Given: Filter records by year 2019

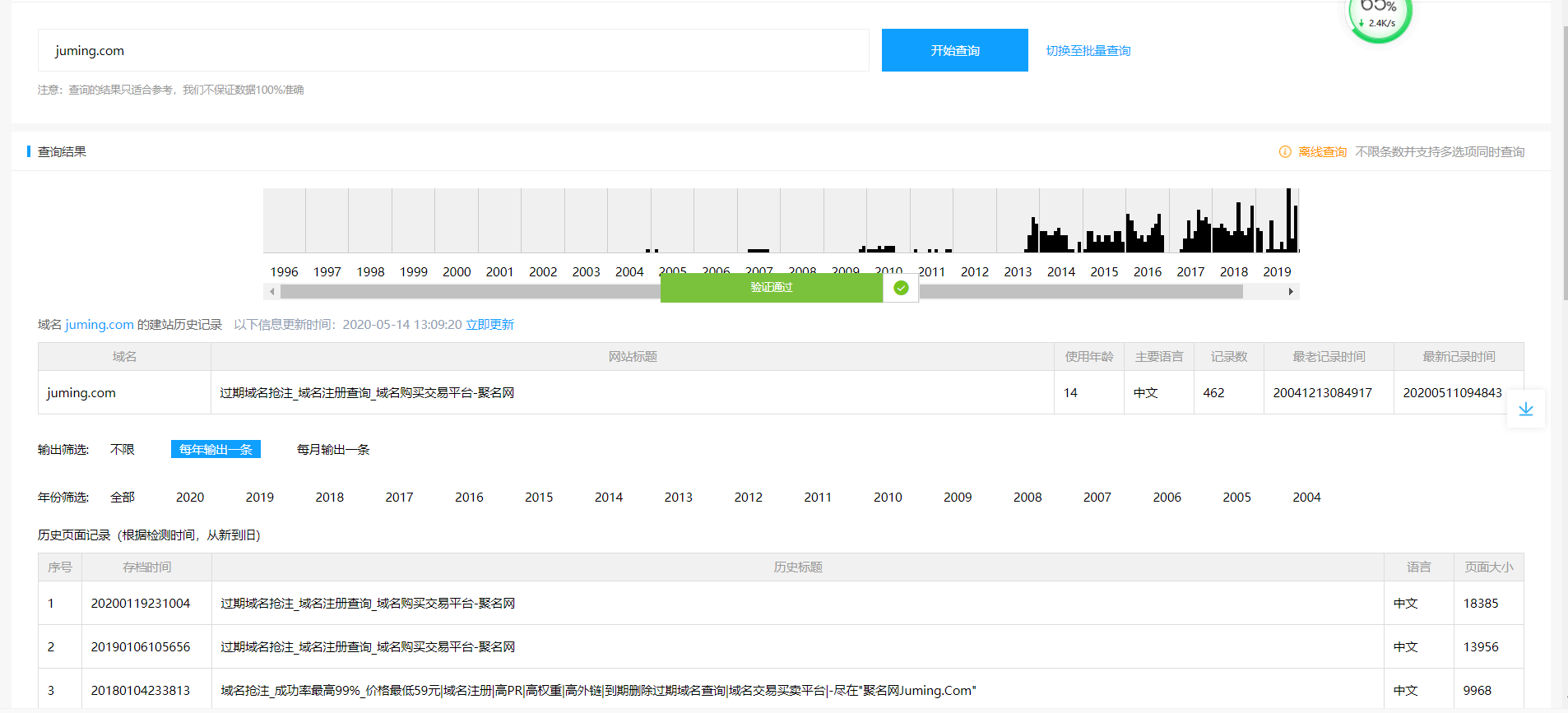Looking at the screenshot, I should (x=259, y=498).
